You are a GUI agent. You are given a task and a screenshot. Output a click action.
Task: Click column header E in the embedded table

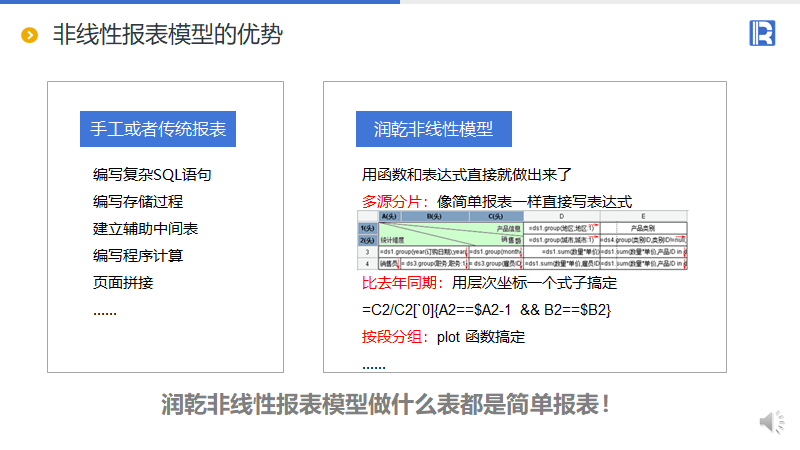click(x=643, y=216)
